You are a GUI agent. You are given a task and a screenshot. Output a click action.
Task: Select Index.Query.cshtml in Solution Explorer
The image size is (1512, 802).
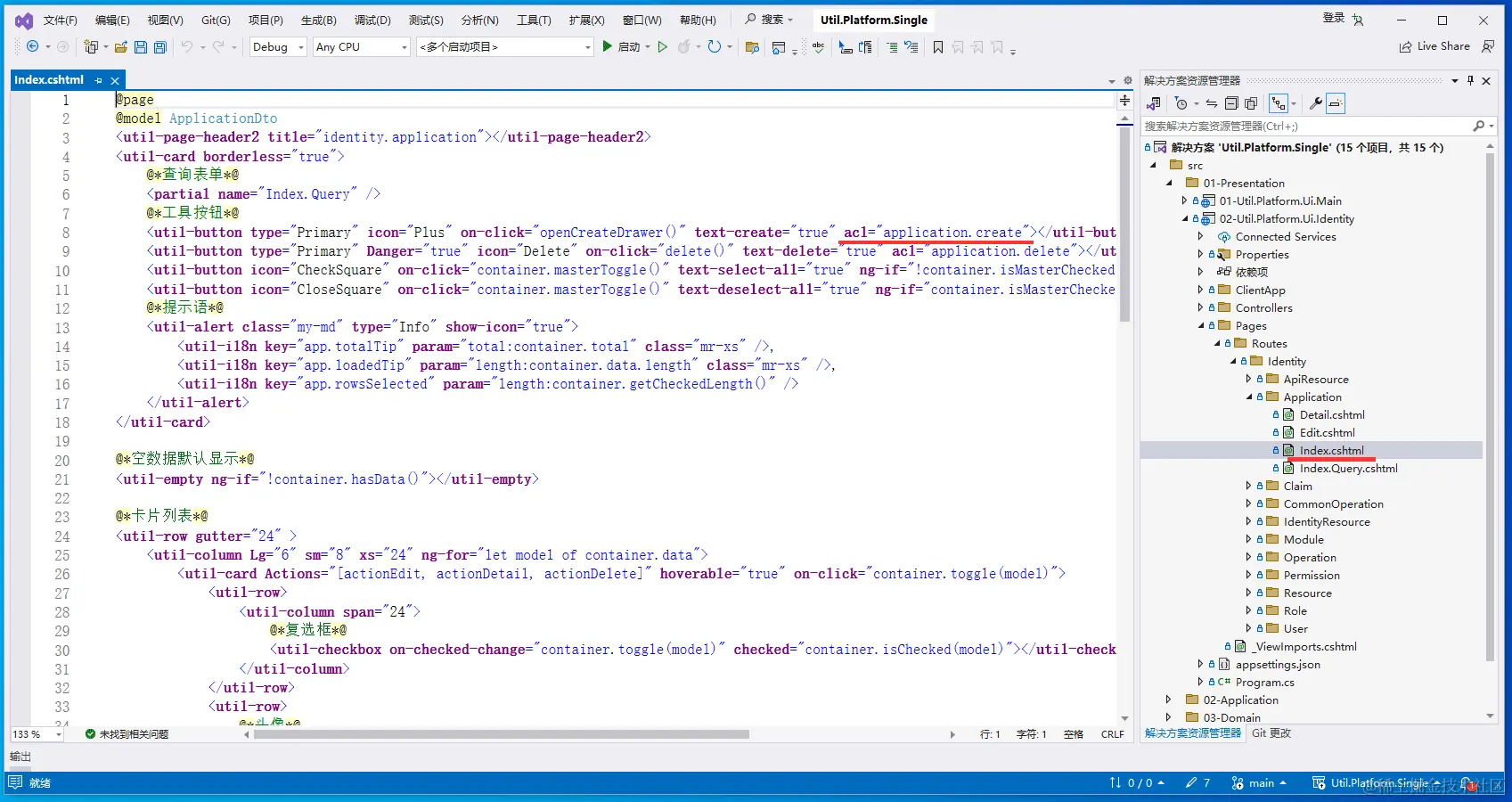pyautogui.click(x=1348, y=468)
